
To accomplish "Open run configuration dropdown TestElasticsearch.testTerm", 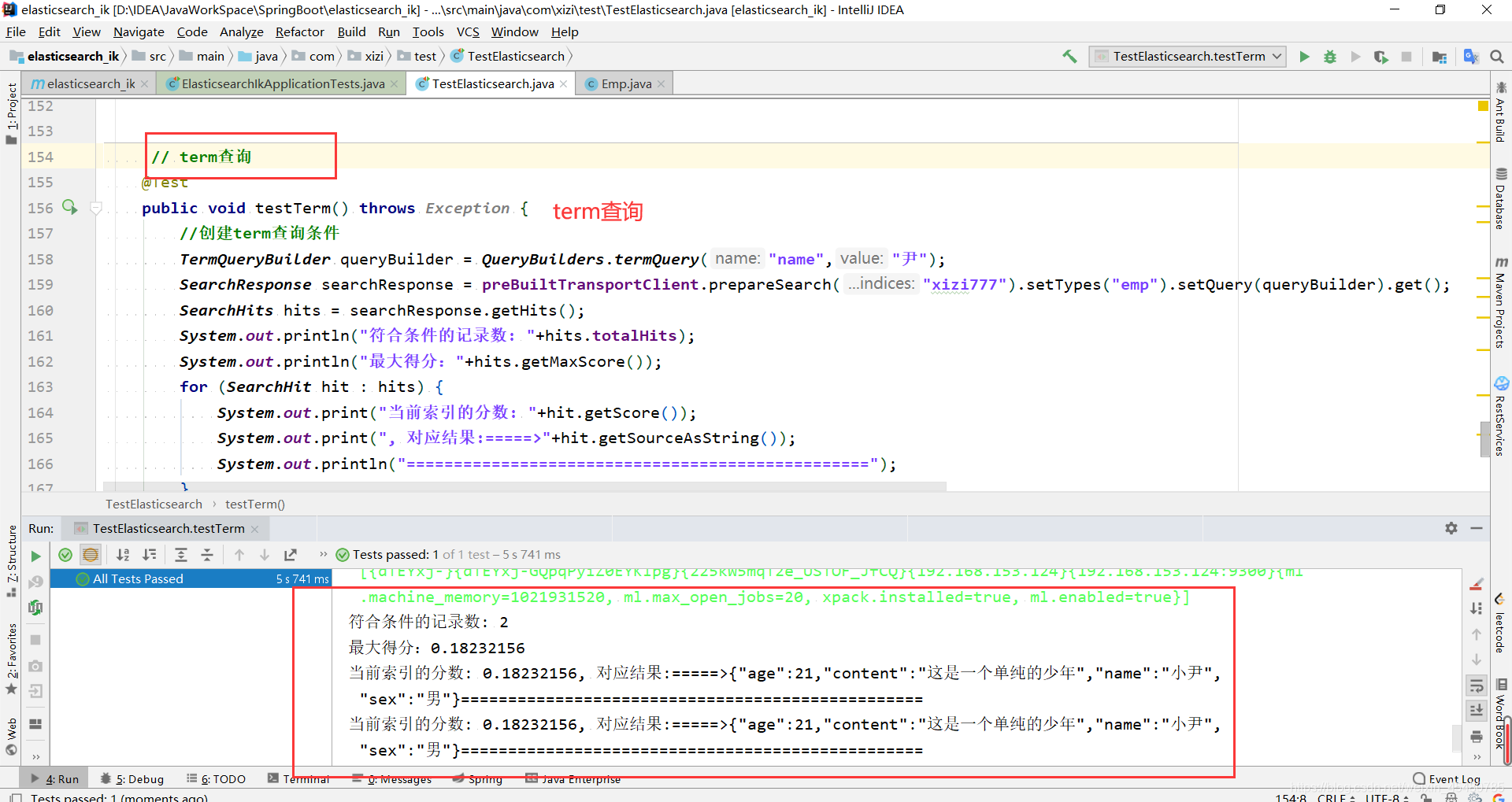I will click(1188, 56).
